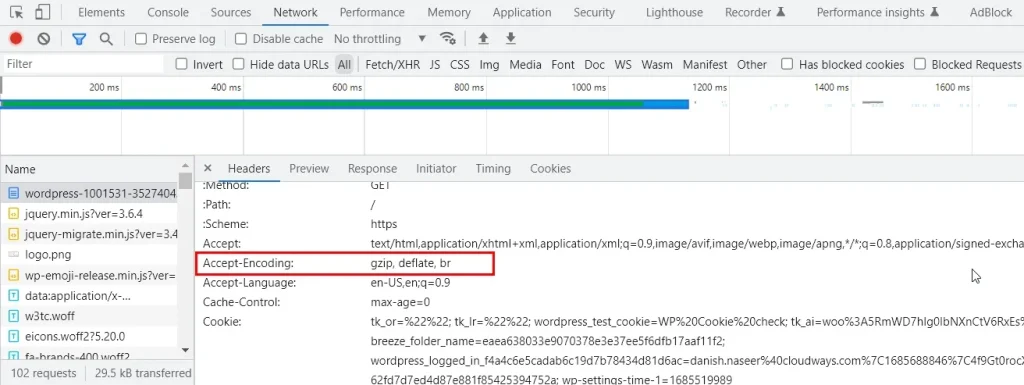
Task: Enable the Disable cache checkbox
Action: click(241, 38)
